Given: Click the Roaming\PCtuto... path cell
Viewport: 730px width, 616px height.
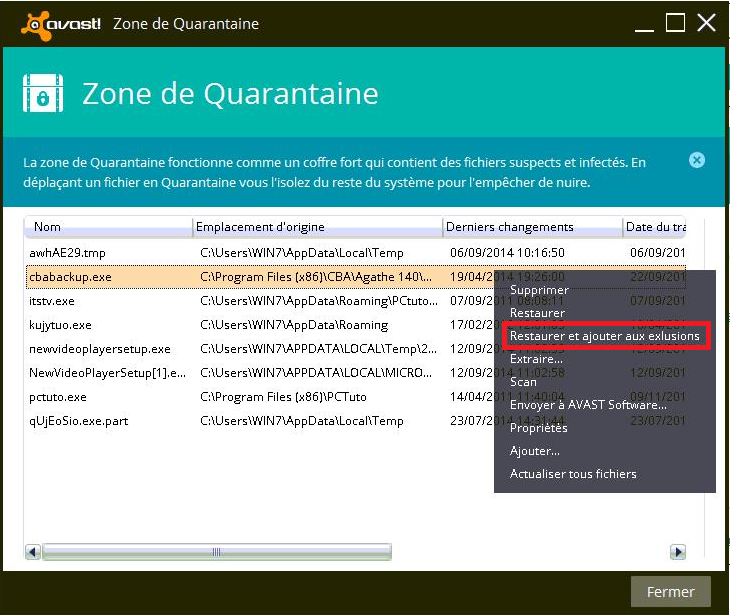Looking at the screenshot, I should coord(319,301).
